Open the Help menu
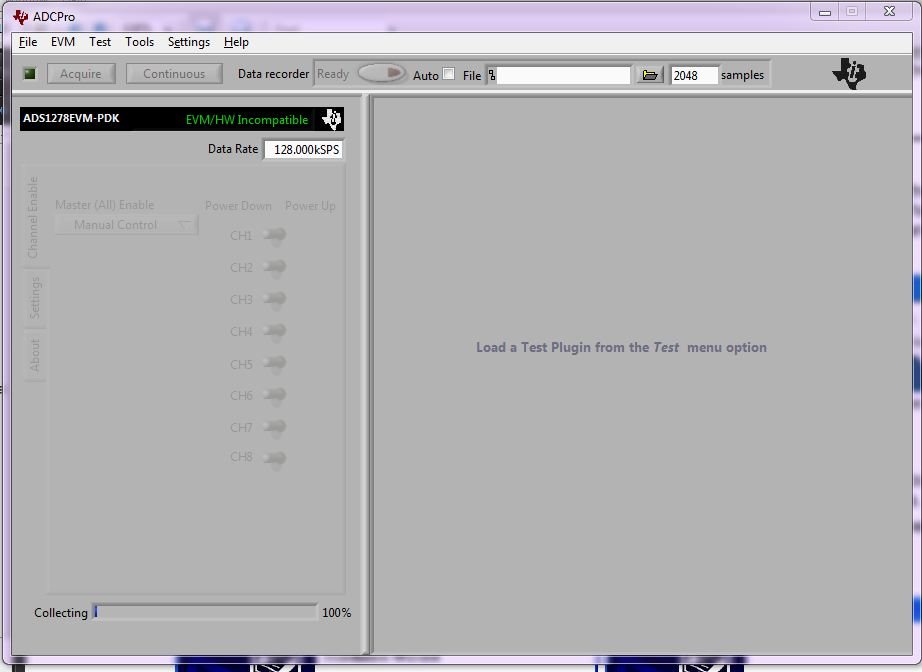This screenshot has width=922, height=672. tap(236, 42)
